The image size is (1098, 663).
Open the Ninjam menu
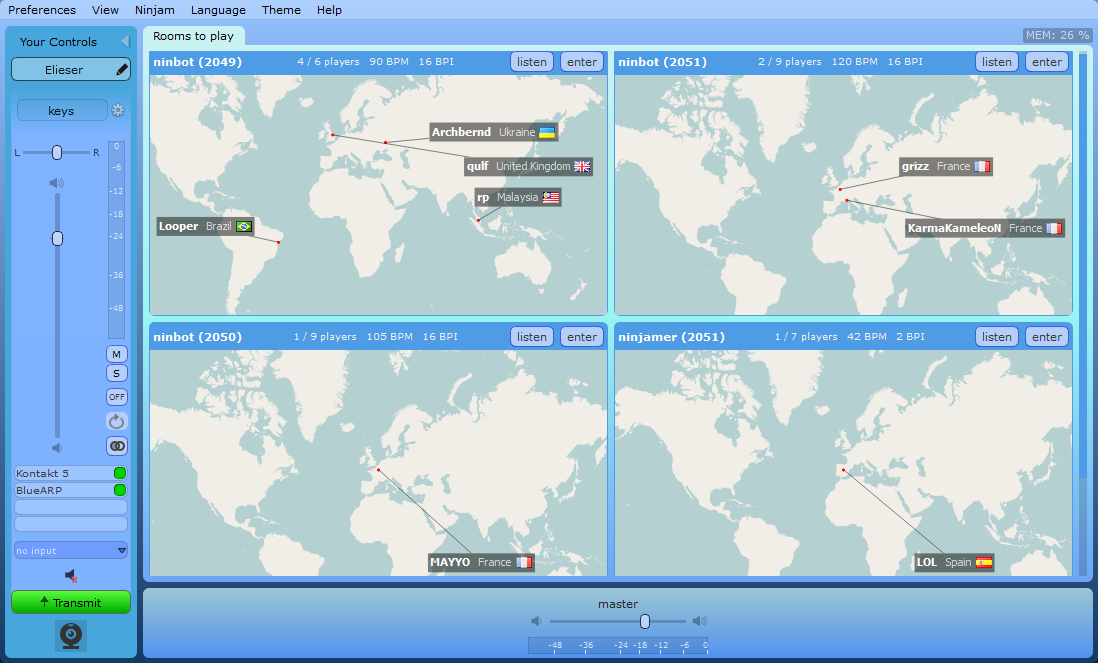tap(155, 10)
